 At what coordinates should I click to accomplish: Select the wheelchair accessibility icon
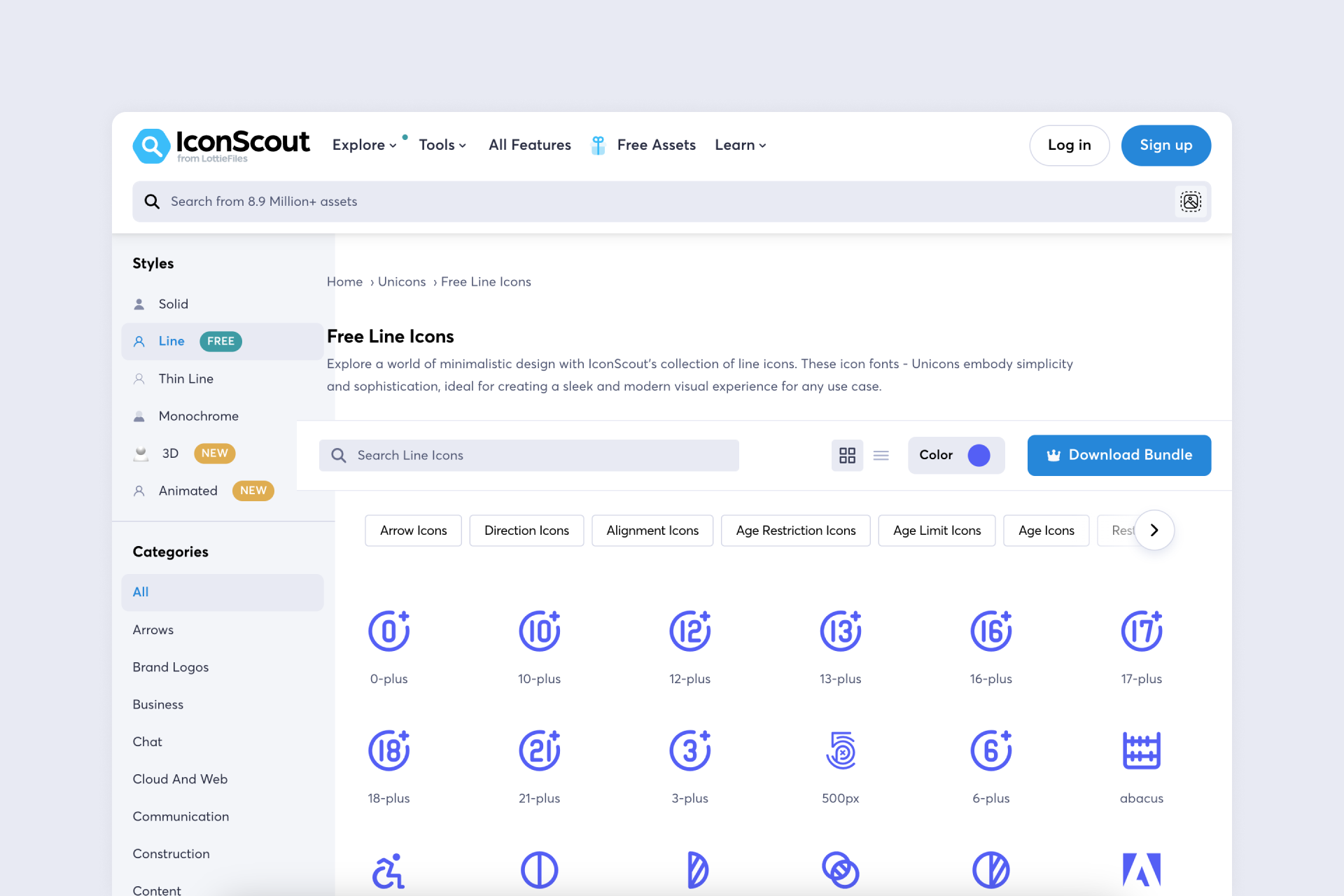[388, 870]
